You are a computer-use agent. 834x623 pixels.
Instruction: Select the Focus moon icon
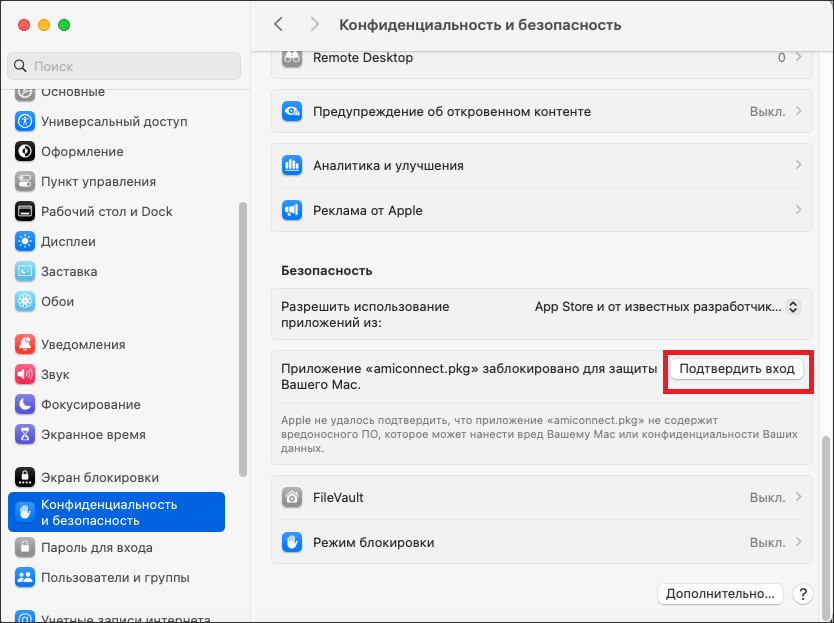[25, 405]
